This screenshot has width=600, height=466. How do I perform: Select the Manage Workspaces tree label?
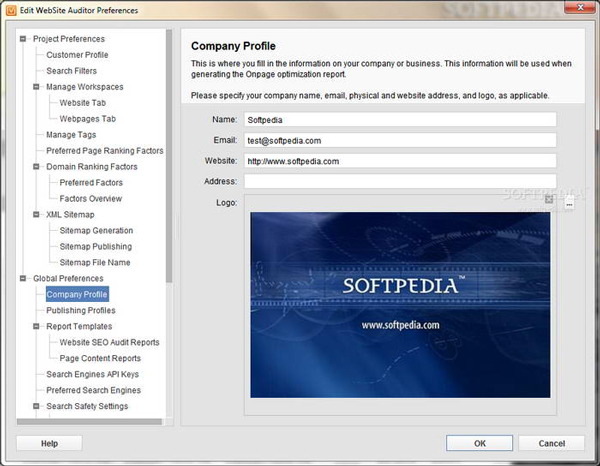click(x=85, y=87)
